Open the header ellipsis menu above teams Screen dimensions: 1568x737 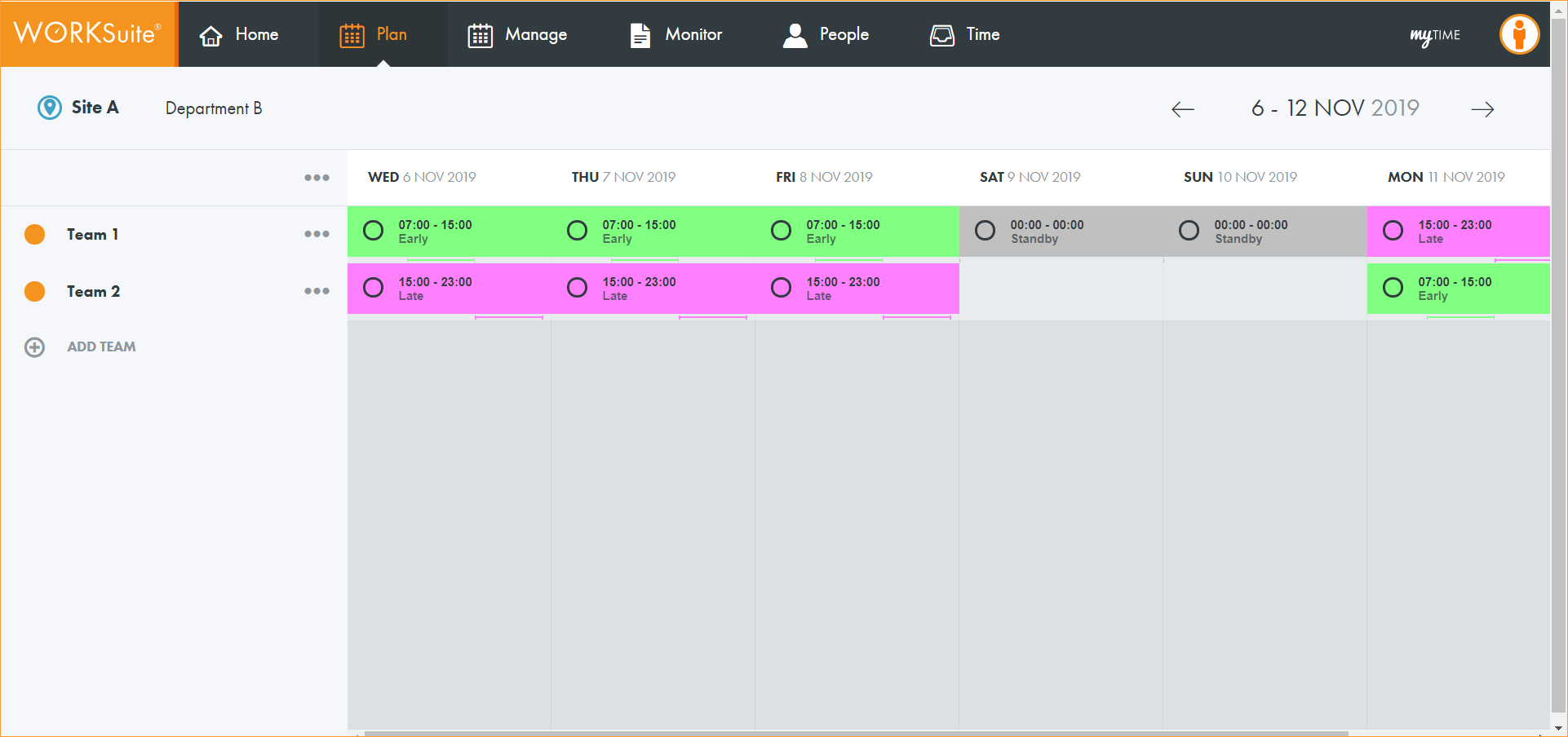[x=317, y=178]
